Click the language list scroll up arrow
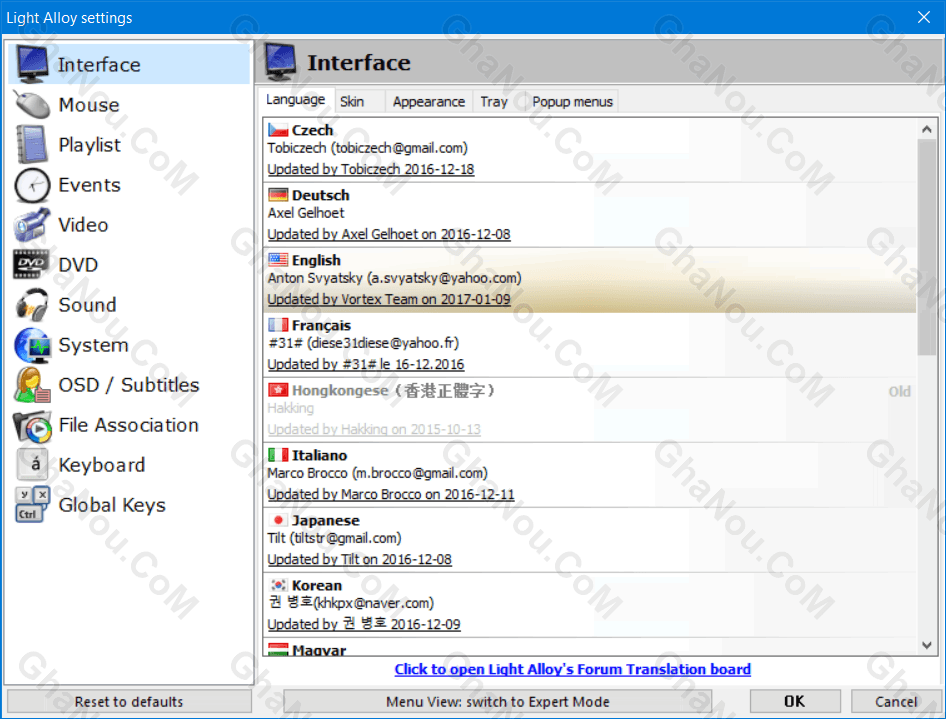Screen dimensions: 946x719 pyautogui.click(x=927, y=129)
